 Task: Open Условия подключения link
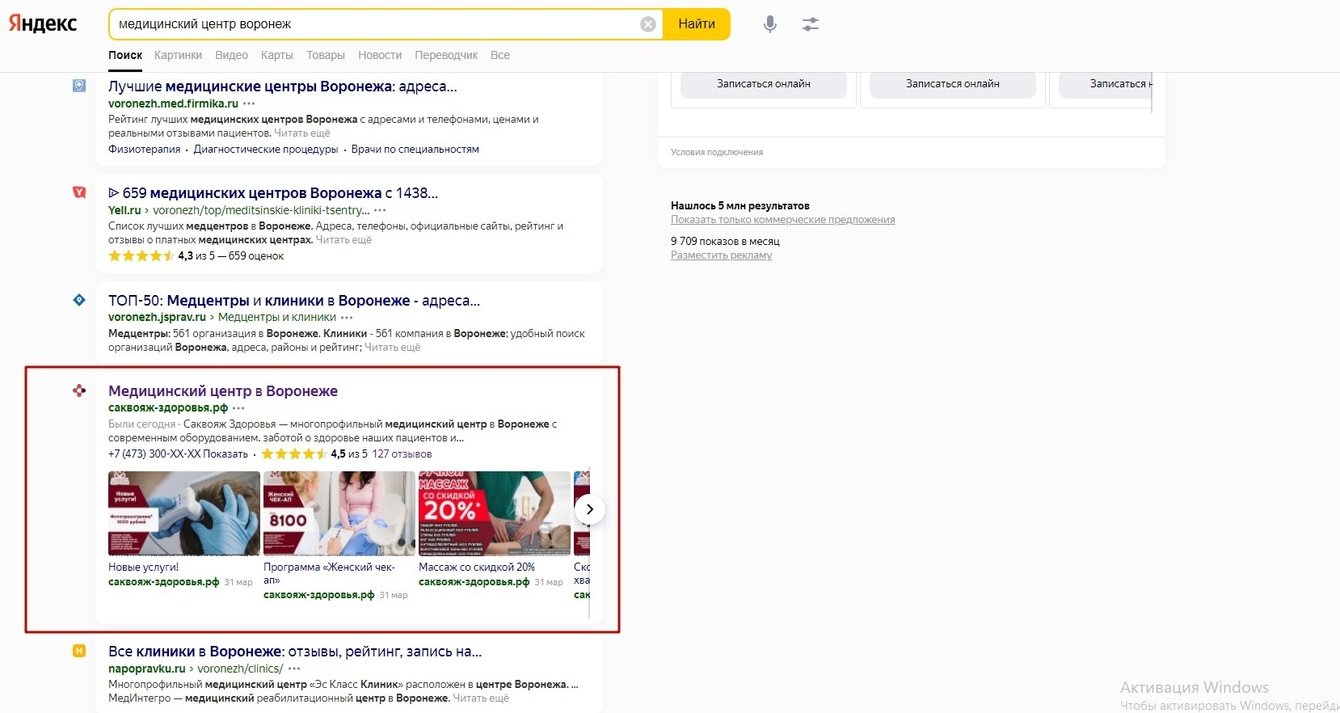[716, 152]
